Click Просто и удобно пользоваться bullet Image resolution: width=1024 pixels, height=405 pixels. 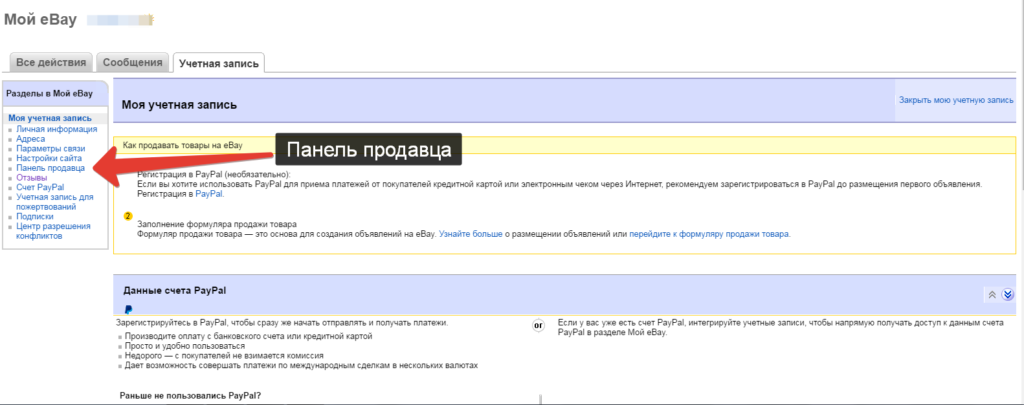pyautogui.click(x=185, y=346)
